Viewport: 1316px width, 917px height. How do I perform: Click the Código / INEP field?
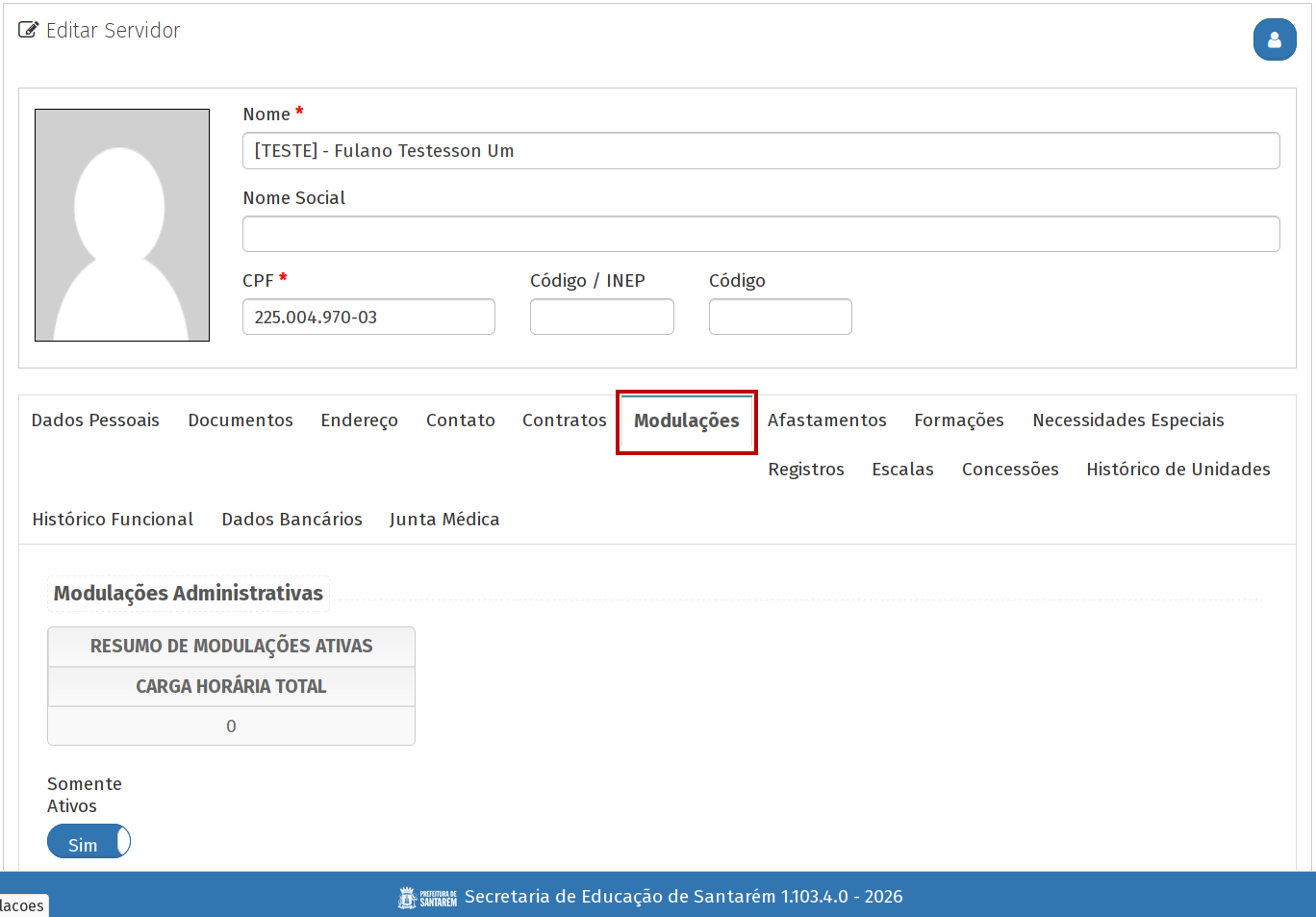601,317
